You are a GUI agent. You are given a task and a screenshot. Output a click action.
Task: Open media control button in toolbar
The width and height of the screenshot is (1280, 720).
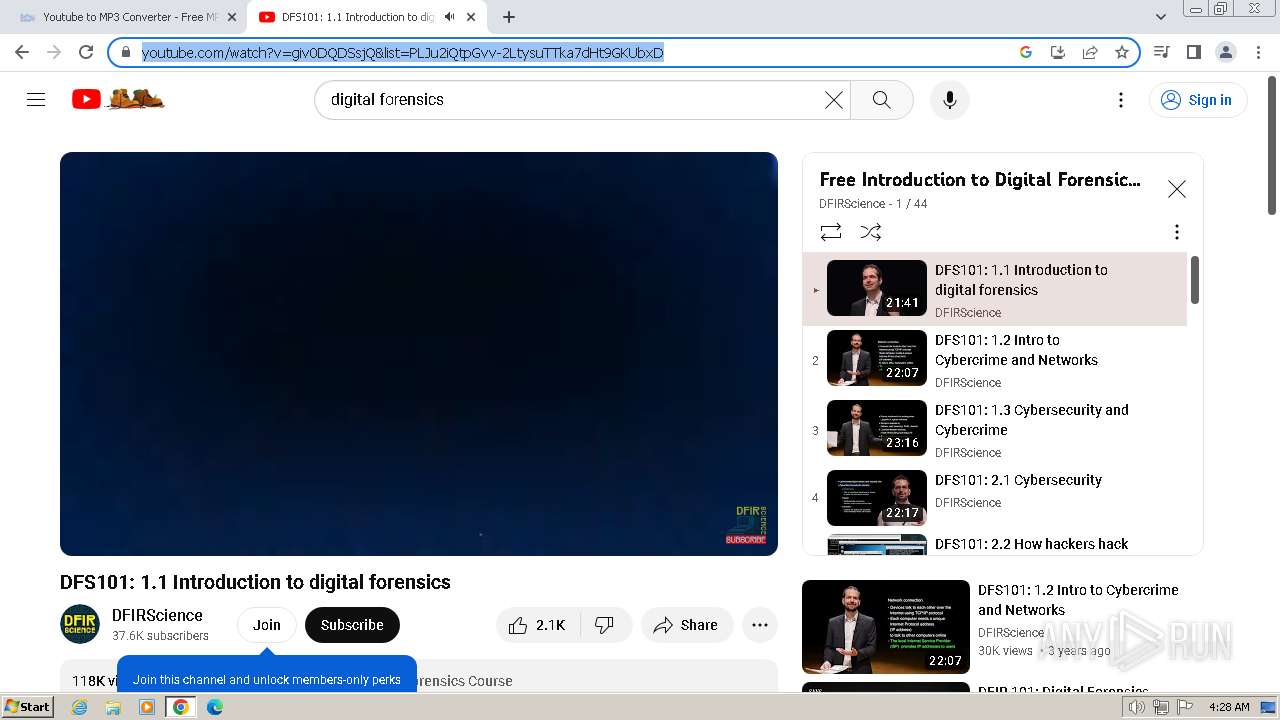click(x=1162, y=52)
